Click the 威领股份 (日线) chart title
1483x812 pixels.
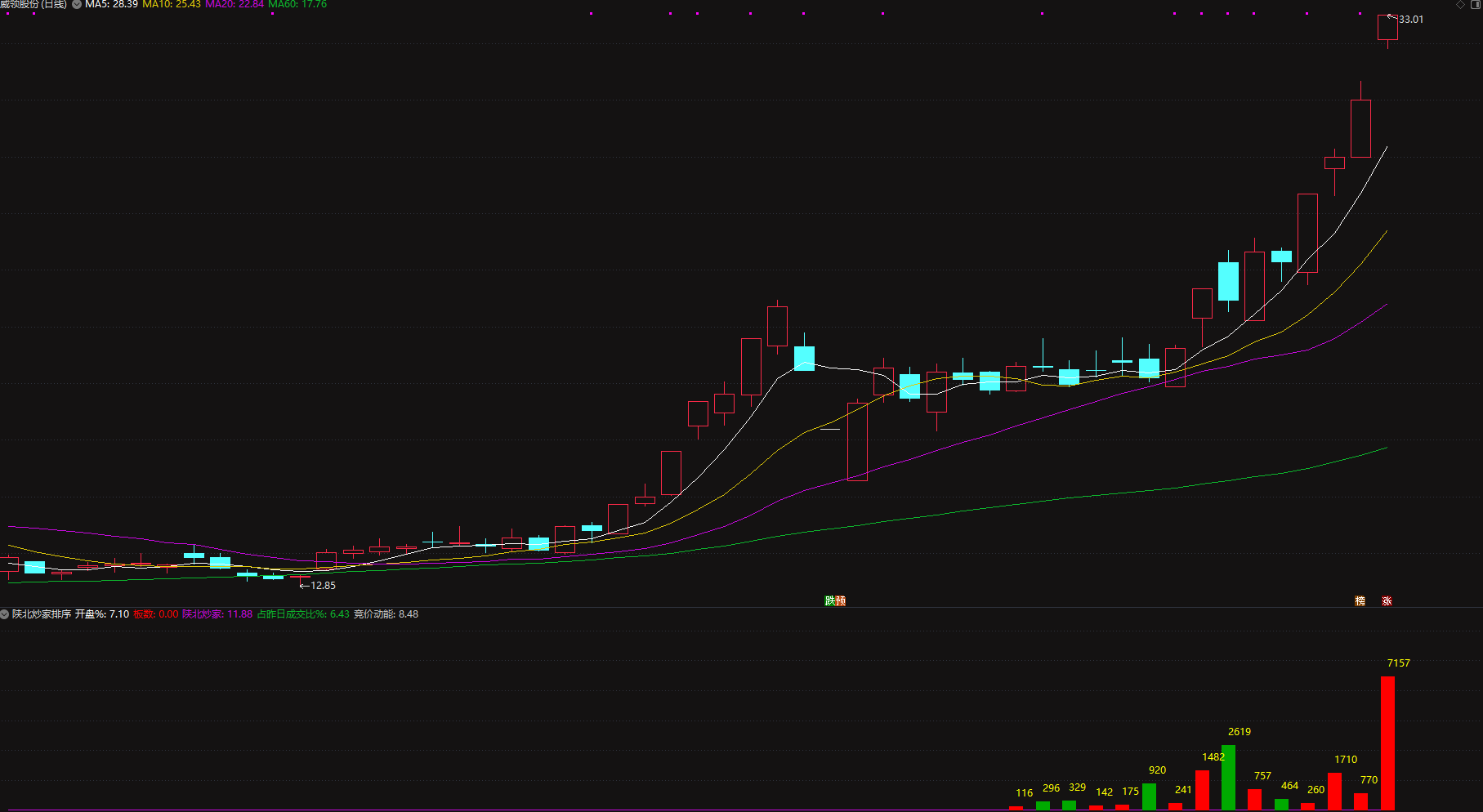tap(34, 5)
